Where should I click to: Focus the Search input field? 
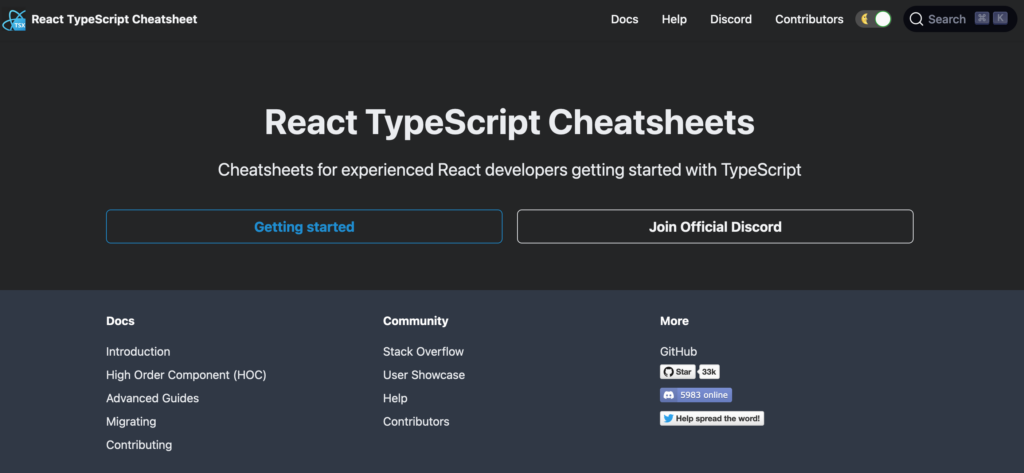pyautogui.click(x=946, y=19)
